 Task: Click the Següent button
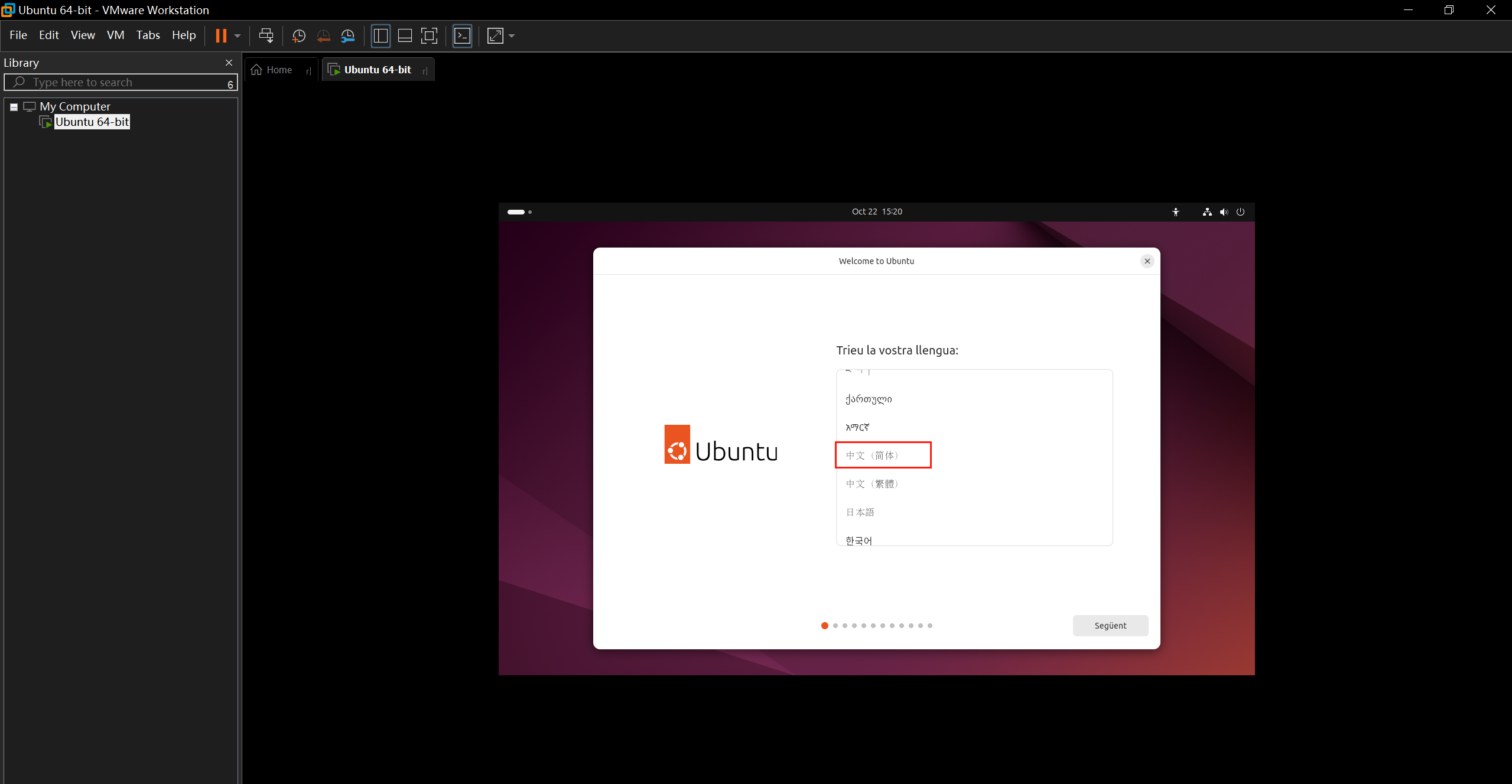tap(1110, 626)
